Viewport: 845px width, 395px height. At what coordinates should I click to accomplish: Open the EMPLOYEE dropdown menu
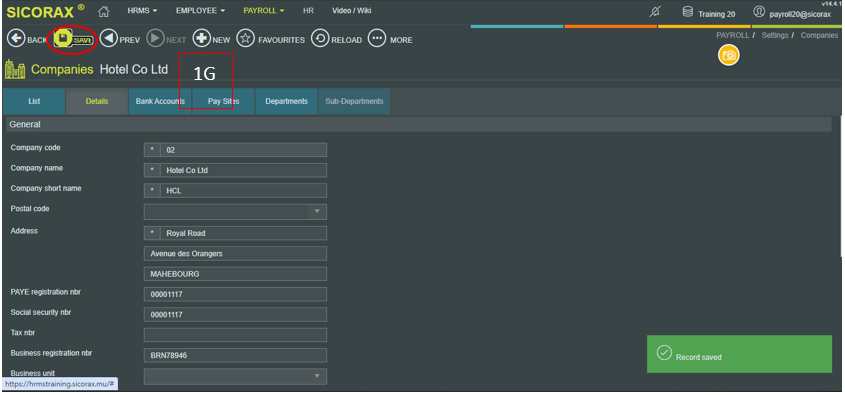tap(200, 11)
